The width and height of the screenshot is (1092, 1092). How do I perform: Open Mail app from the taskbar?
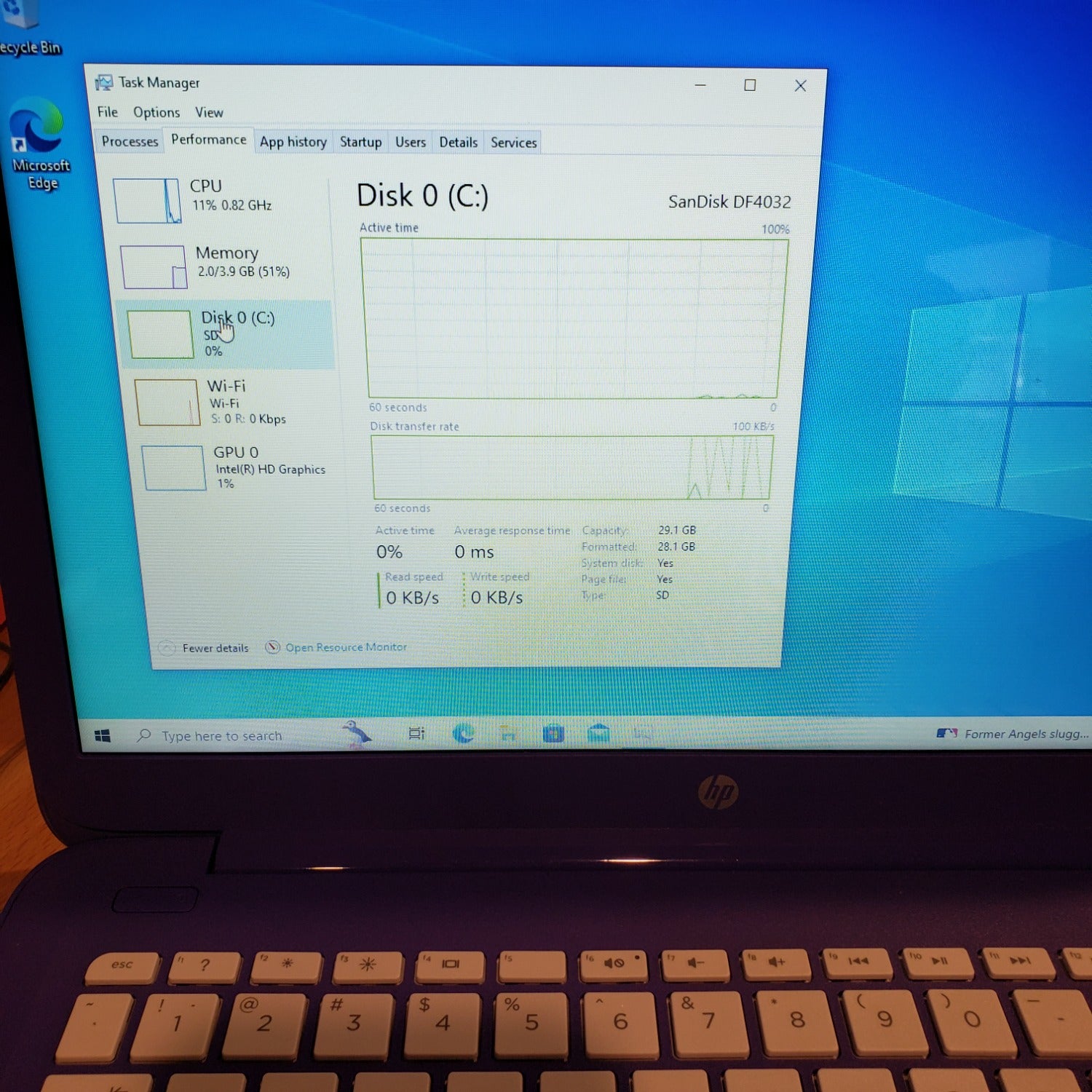pos(598,734)
